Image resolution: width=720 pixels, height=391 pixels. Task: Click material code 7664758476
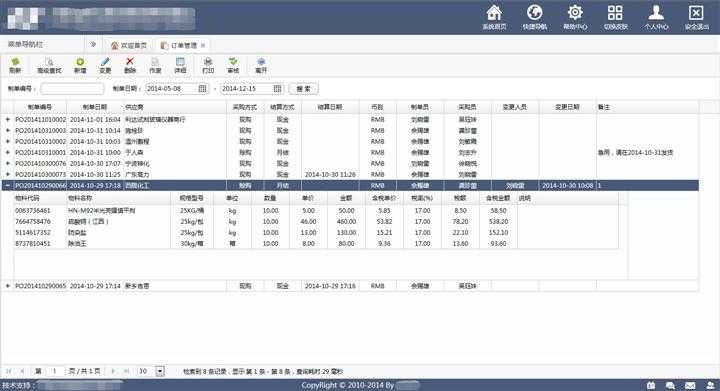33,222
